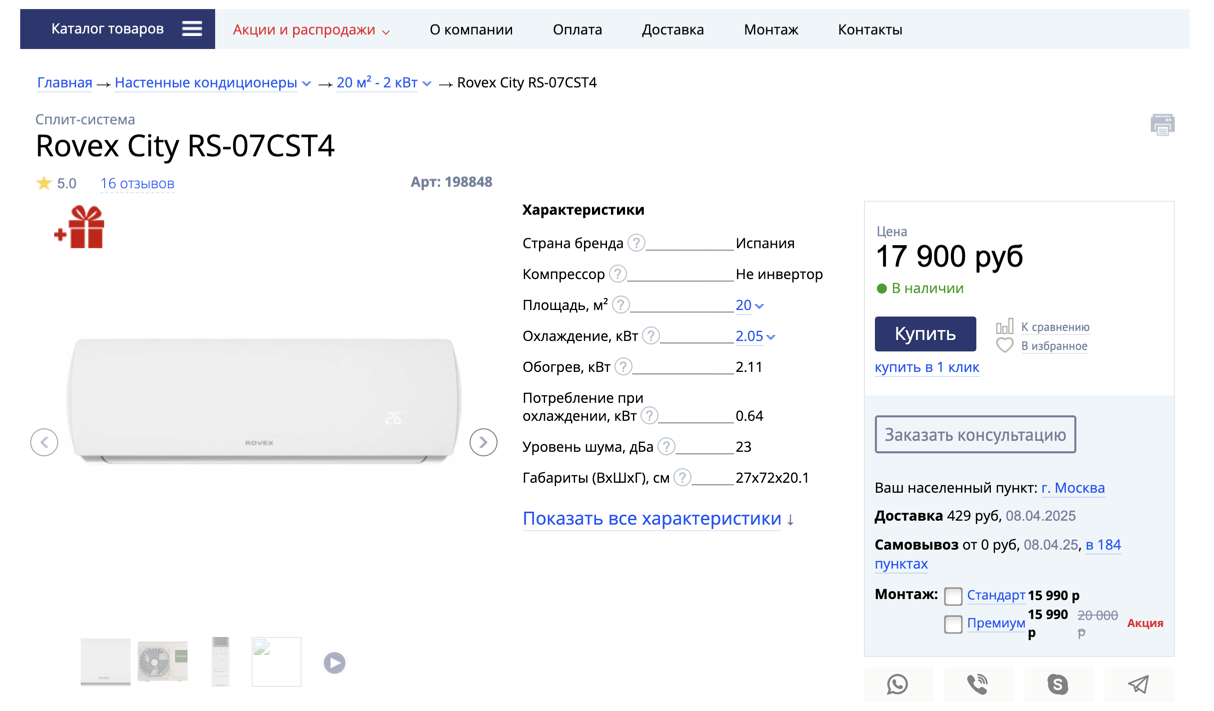Go to О компании page

471,30
